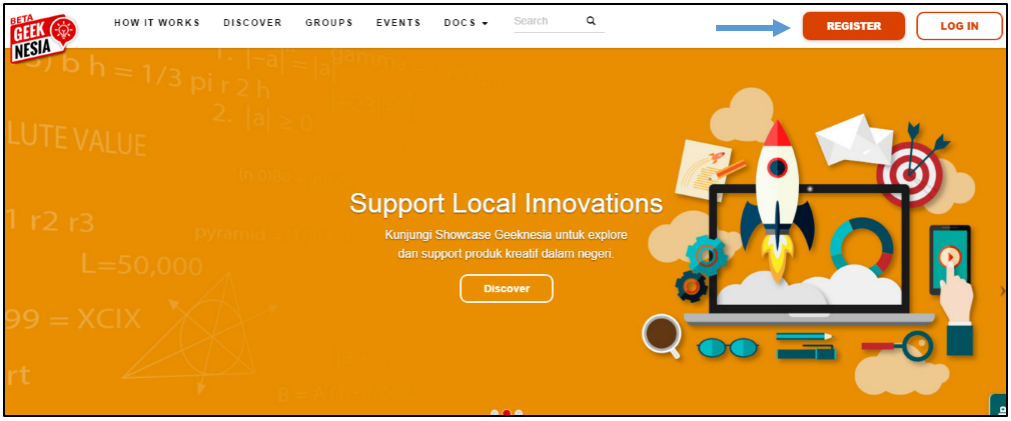Advance the carousel with the right chevron

point(1002,291)
